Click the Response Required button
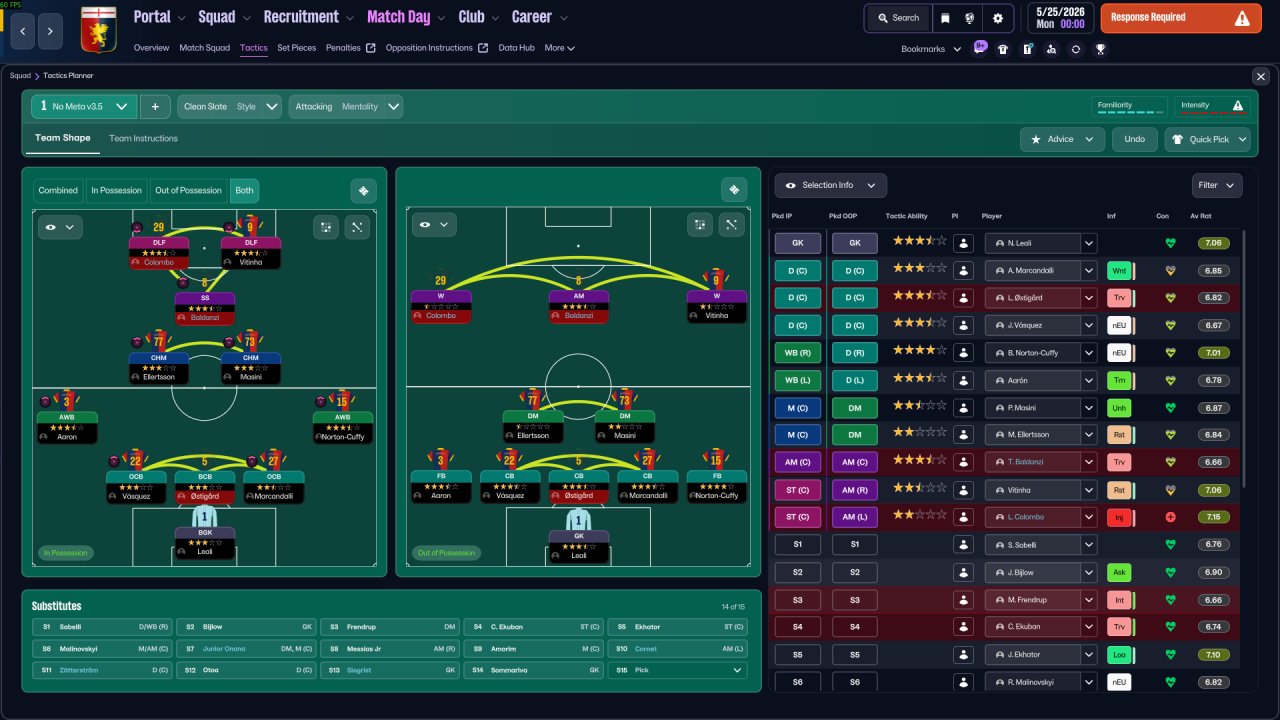1280x720 pixels. (x=1181, y=17)
